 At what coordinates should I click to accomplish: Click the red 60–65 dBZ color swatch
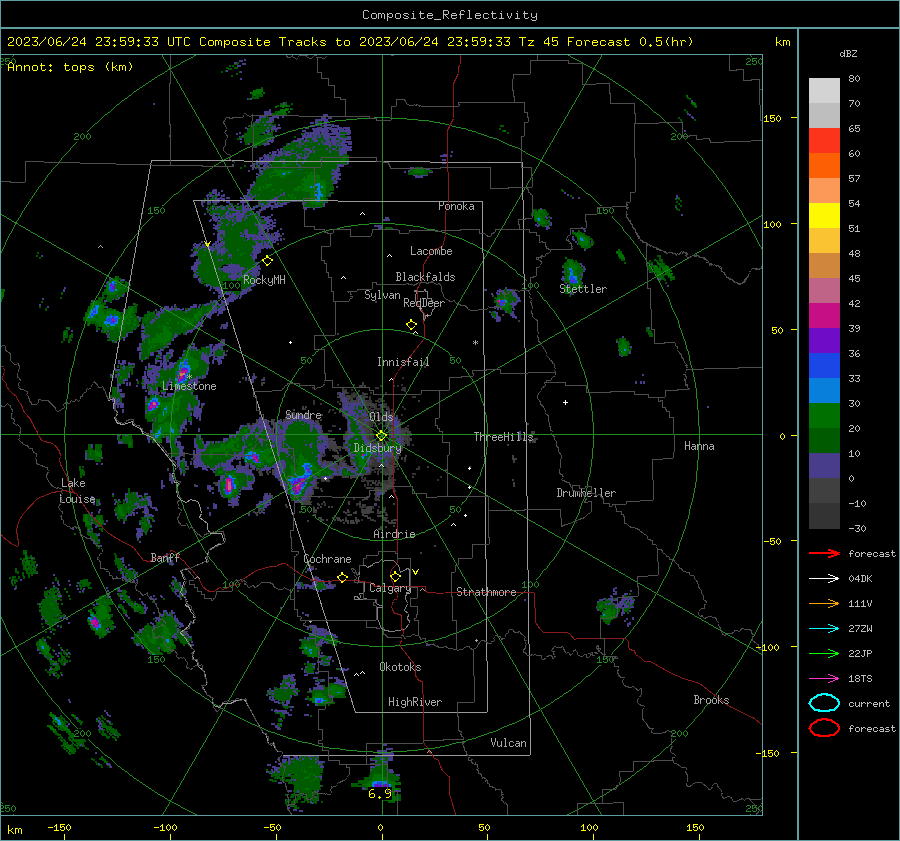point(824,141)
